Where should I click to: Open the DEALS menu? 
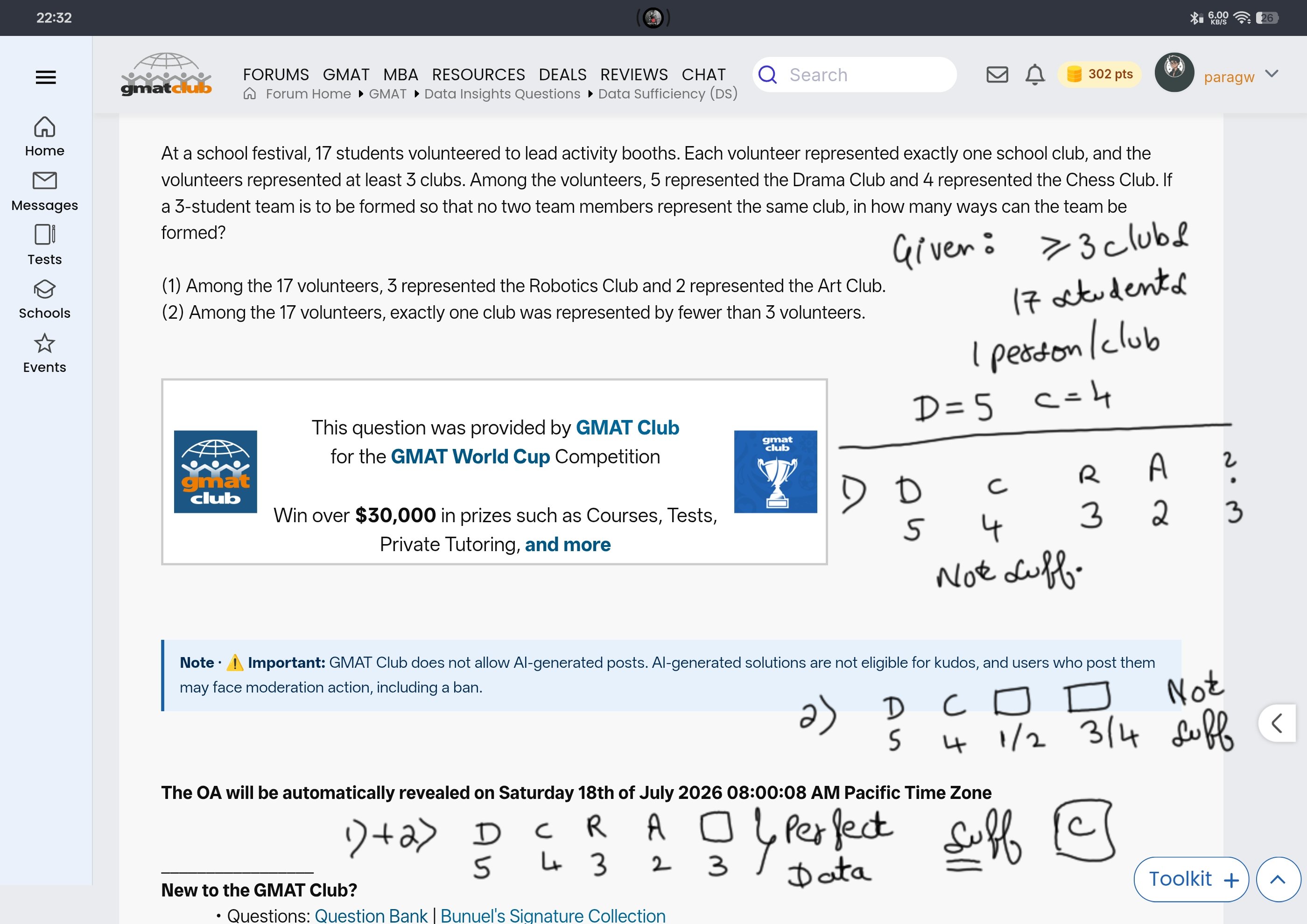coord(562,75)
